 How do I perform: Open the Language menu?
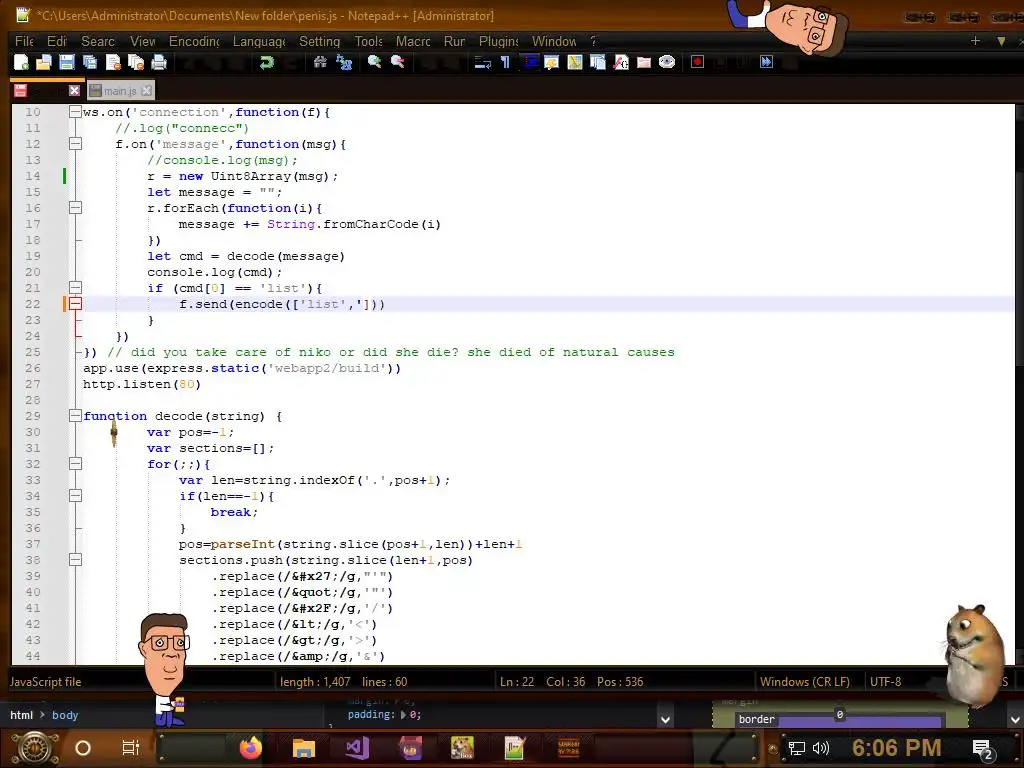click(x=259, y=41)
